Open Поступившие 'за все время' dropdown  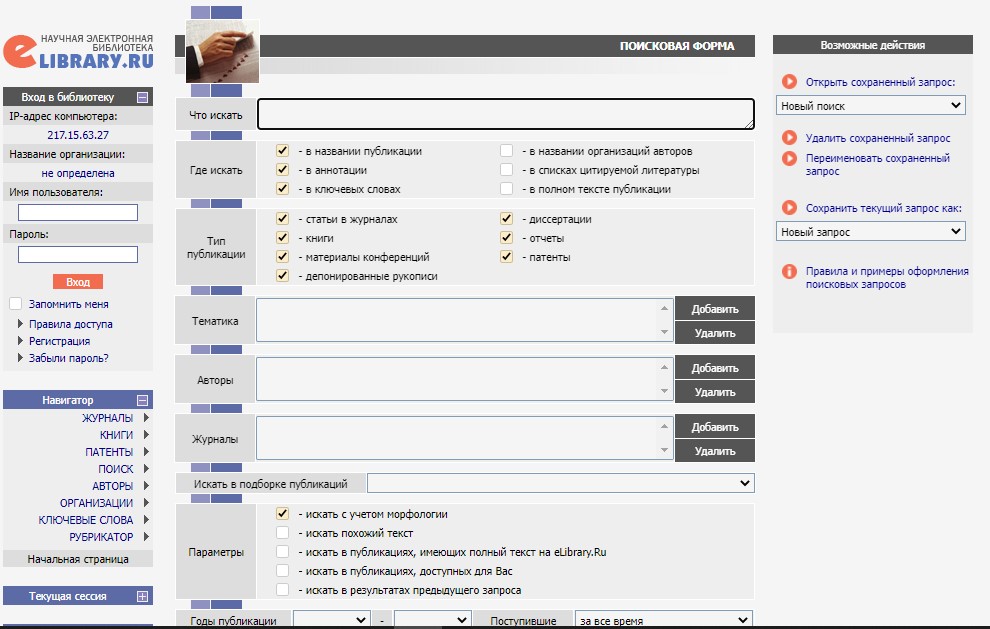[664, 620]
